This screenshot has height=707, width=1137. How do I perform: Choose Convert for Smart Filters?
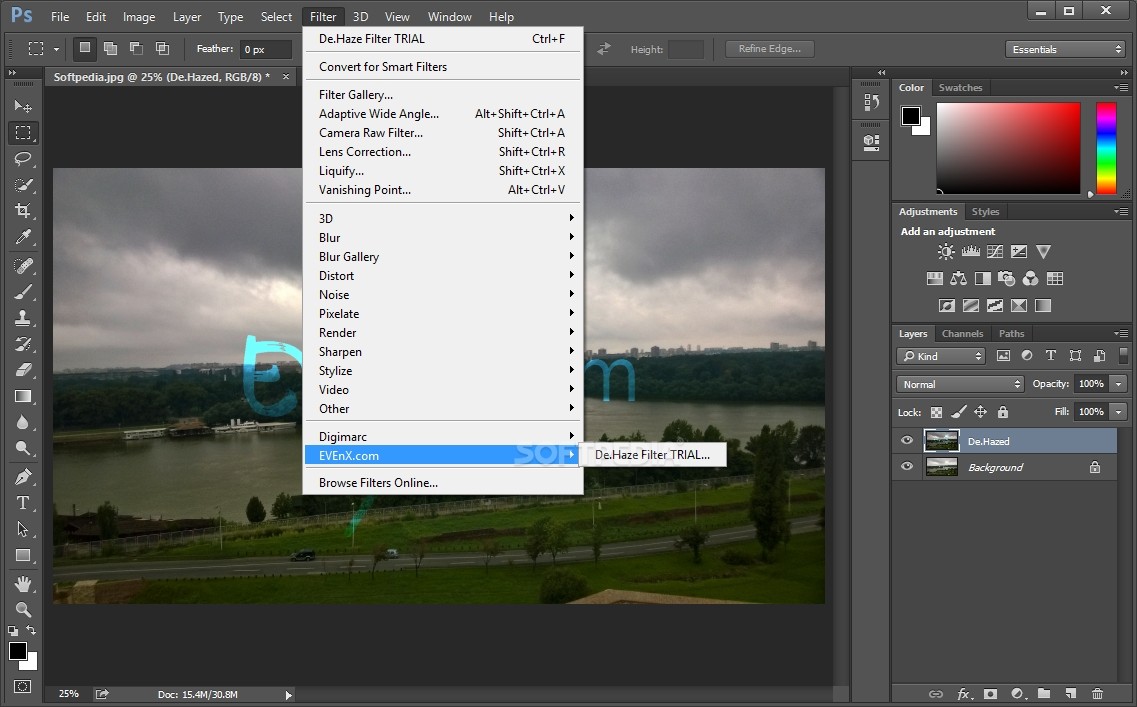[x=442, y=67]
